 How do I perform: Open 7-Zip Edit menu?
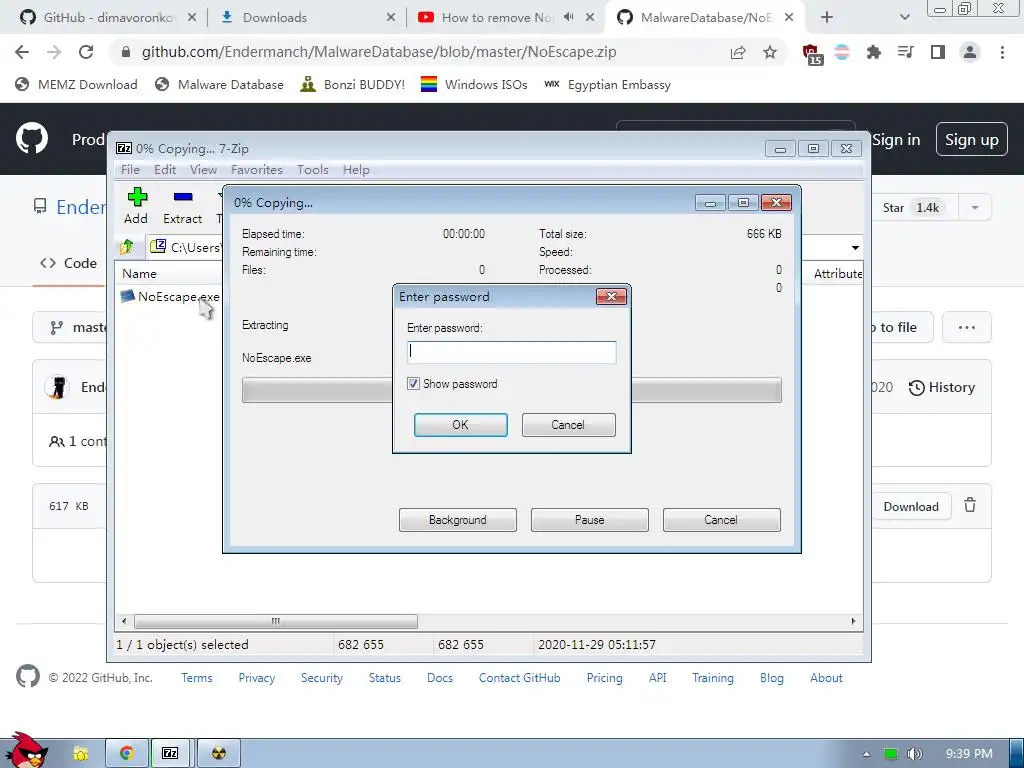(165, 170)
